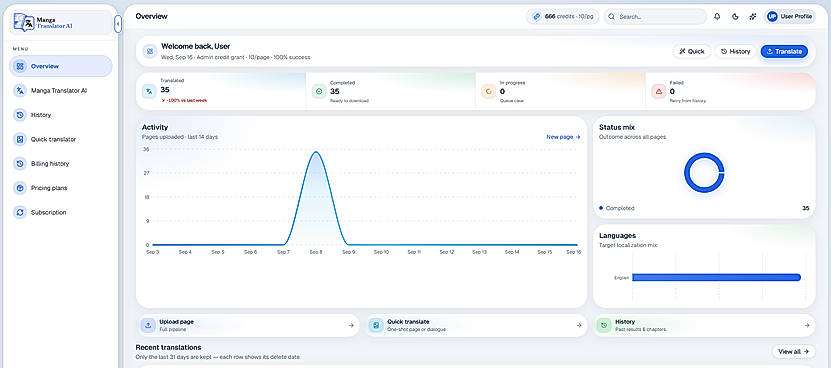Viewport: 831px width, 368px height.
Task: Click the Sep 8 activity peak on chart
Action: 316,153
